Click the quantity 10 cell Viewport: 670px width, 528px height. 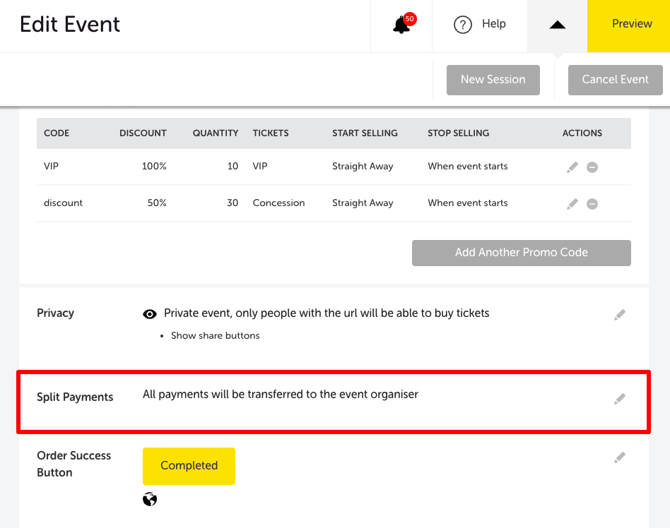click(x=233, y=166)
